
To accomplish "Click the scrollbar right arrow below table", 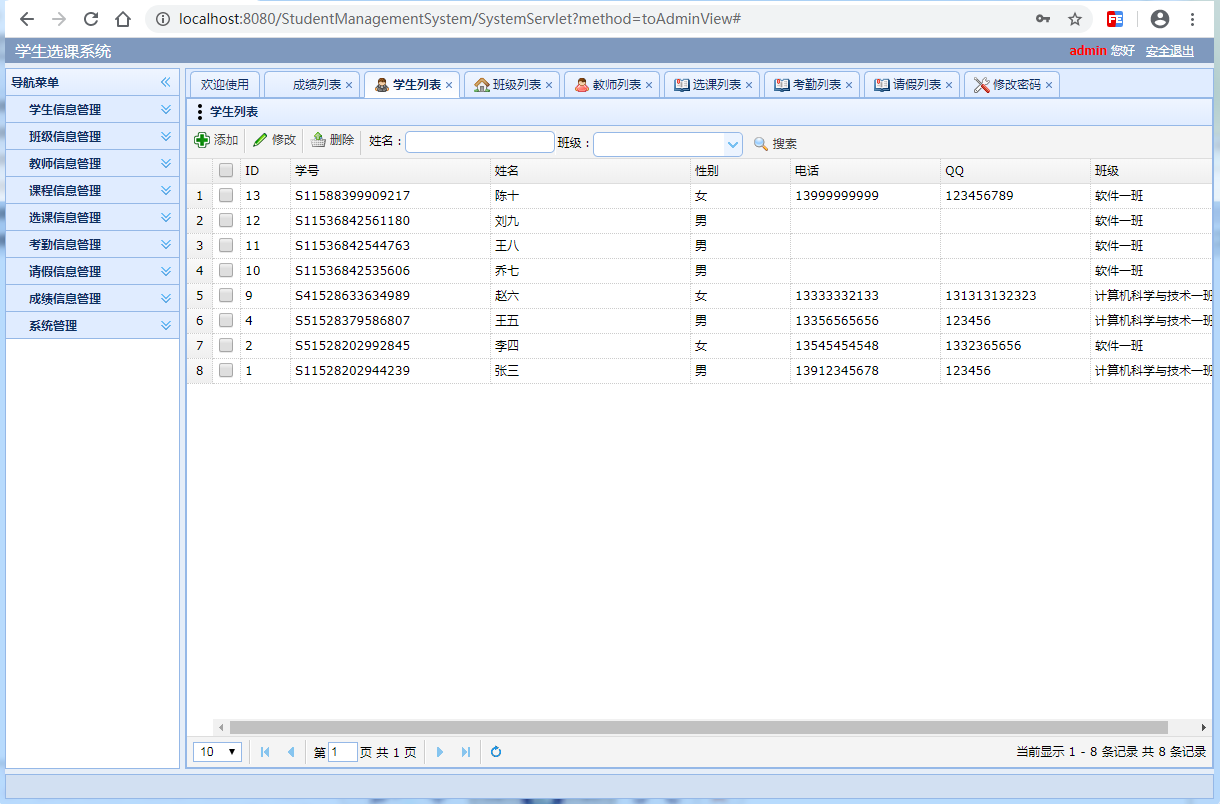I will [x=1204, y=727].
